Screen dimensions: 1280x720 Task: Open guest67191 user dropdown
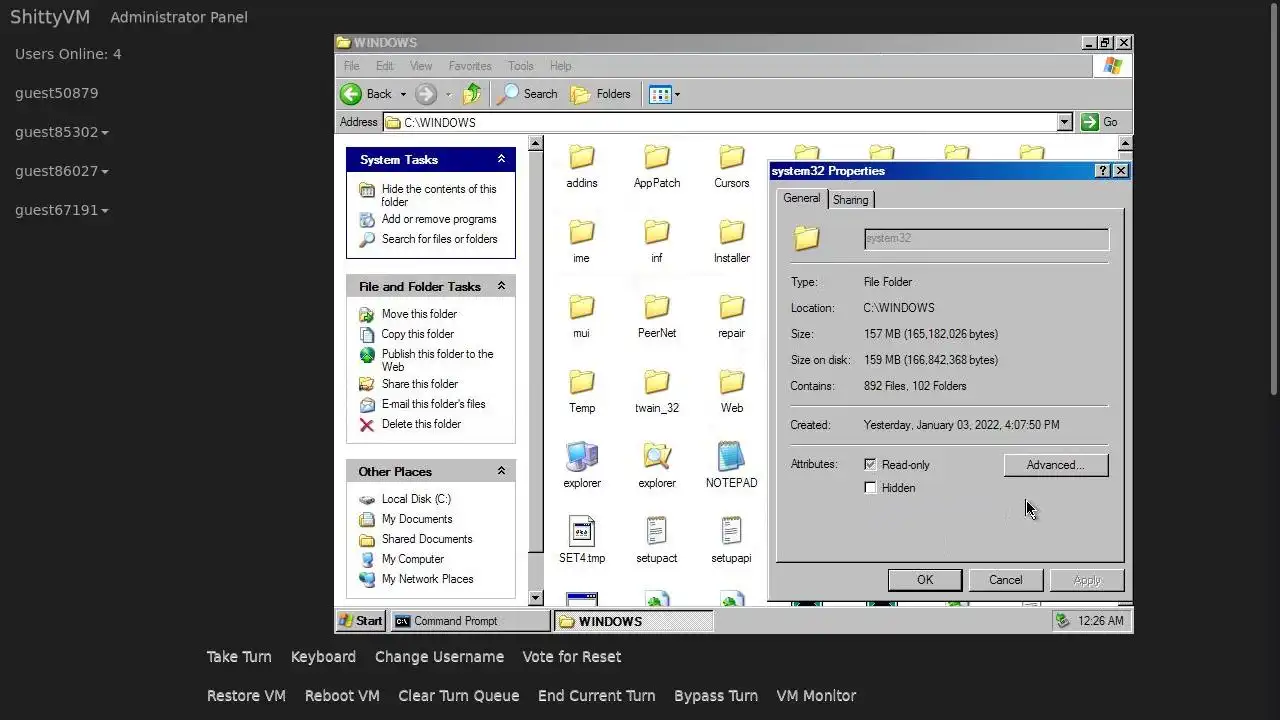point(62,210)
